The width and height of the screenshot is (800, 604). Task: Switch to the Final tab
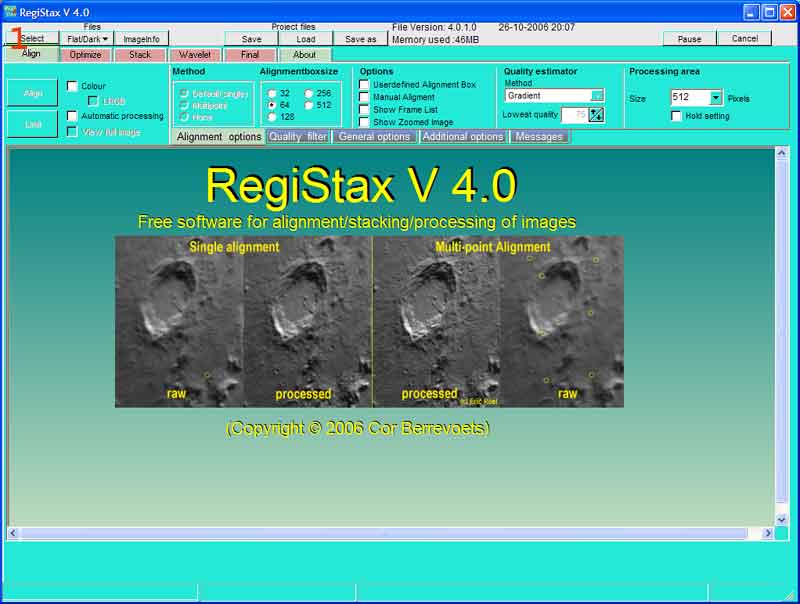(x=250, y=55)
